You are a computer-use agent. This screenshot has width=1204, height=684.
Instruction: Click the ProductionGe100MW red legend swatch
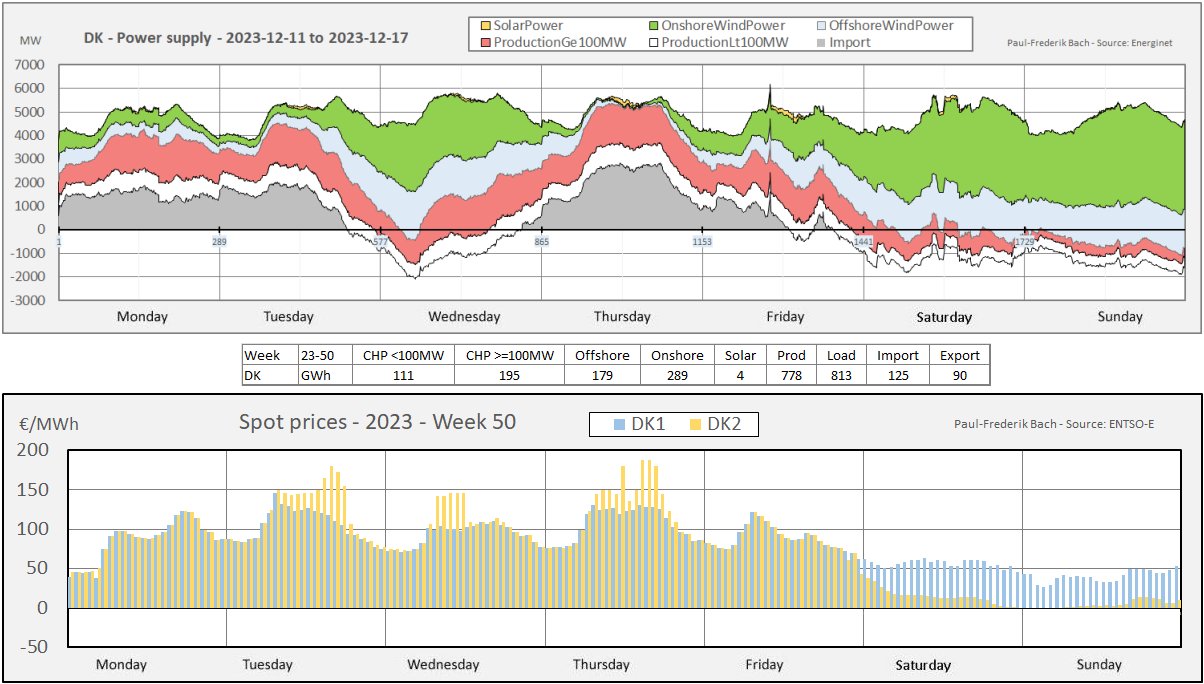487,42
